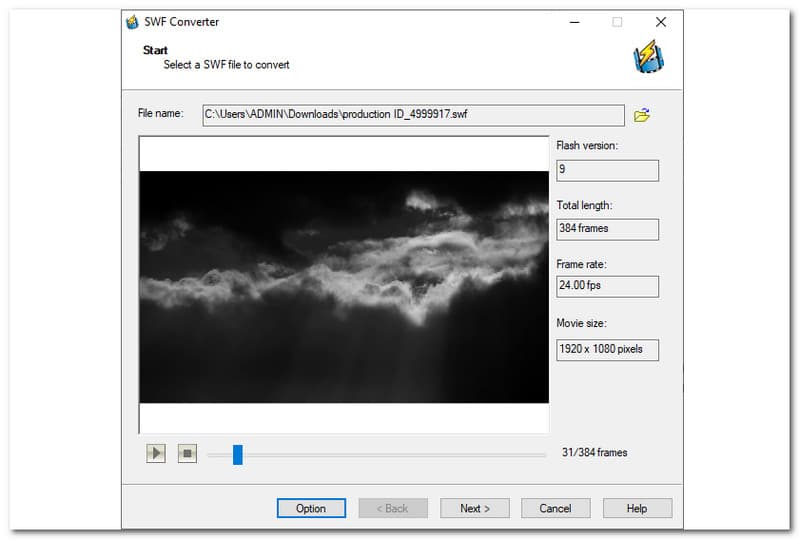Click the Next > button
800x540 pixels.
coord(475,508)
